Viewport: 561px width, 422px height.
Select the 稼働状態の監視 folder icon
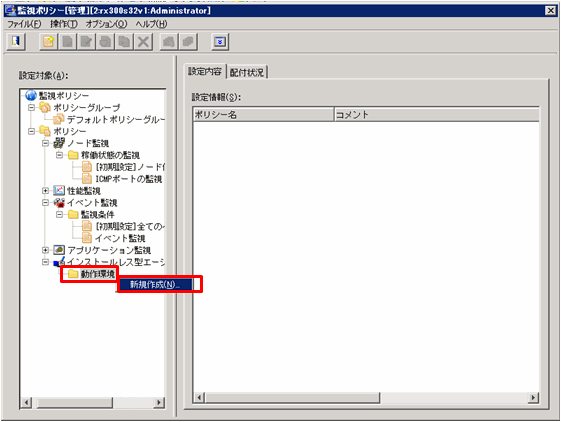pos(73,155)
